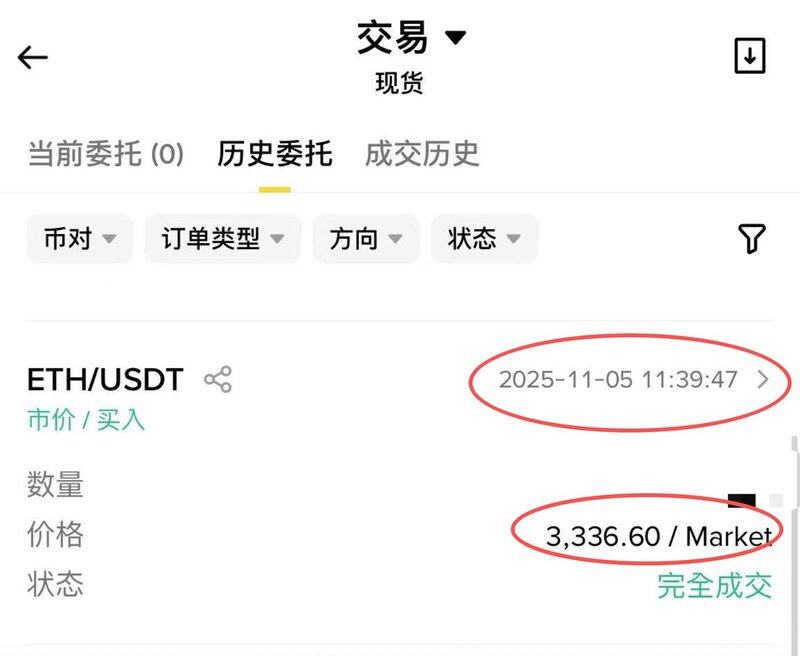Select the 历史委托 tab
Image resolution: width=800 pixels, height=656 pixels.
(x=274, y=153)
